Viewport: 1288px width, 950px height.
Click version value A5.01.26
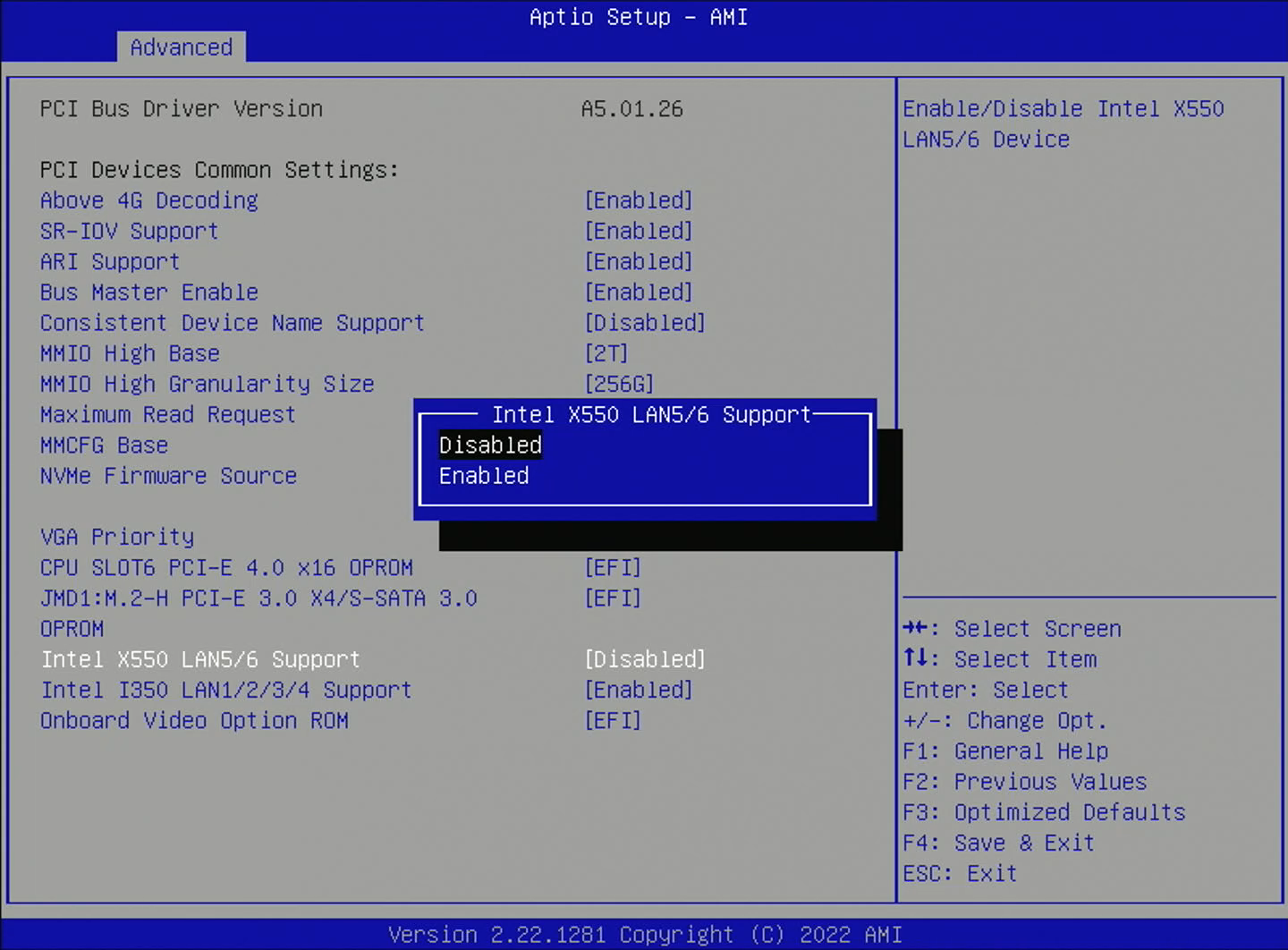tap(632, 109)
